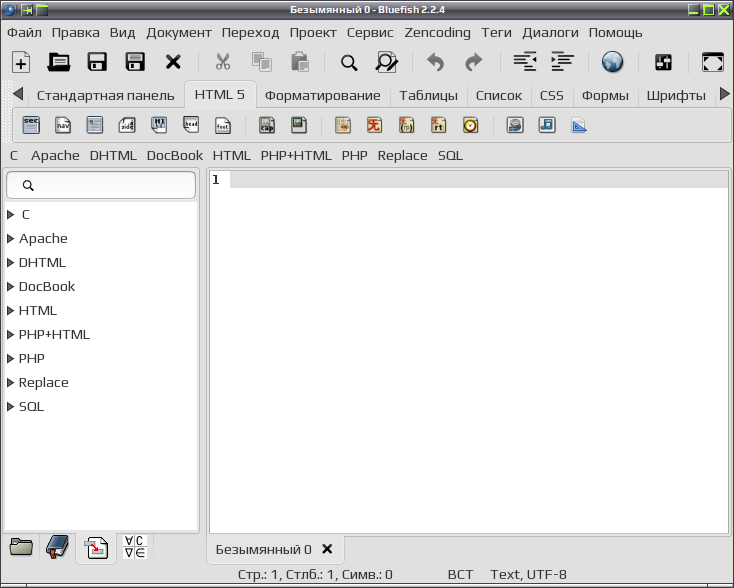
Task: Expand the PHP+HTML snippets tree node
Action: (x=10, y=334)
